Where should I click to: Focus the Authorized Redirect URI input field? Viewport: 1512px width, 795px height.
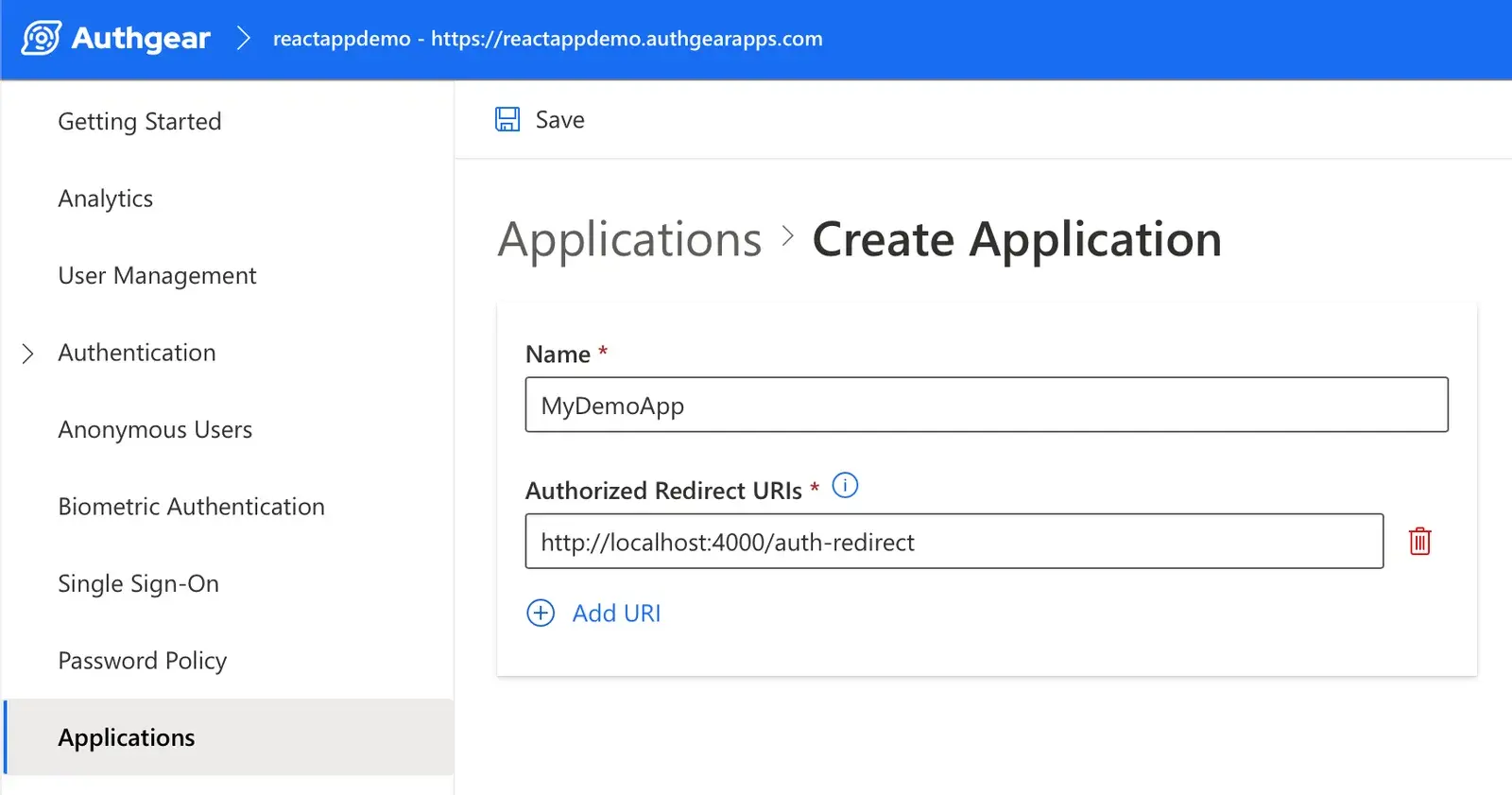[x=954, y=541]
